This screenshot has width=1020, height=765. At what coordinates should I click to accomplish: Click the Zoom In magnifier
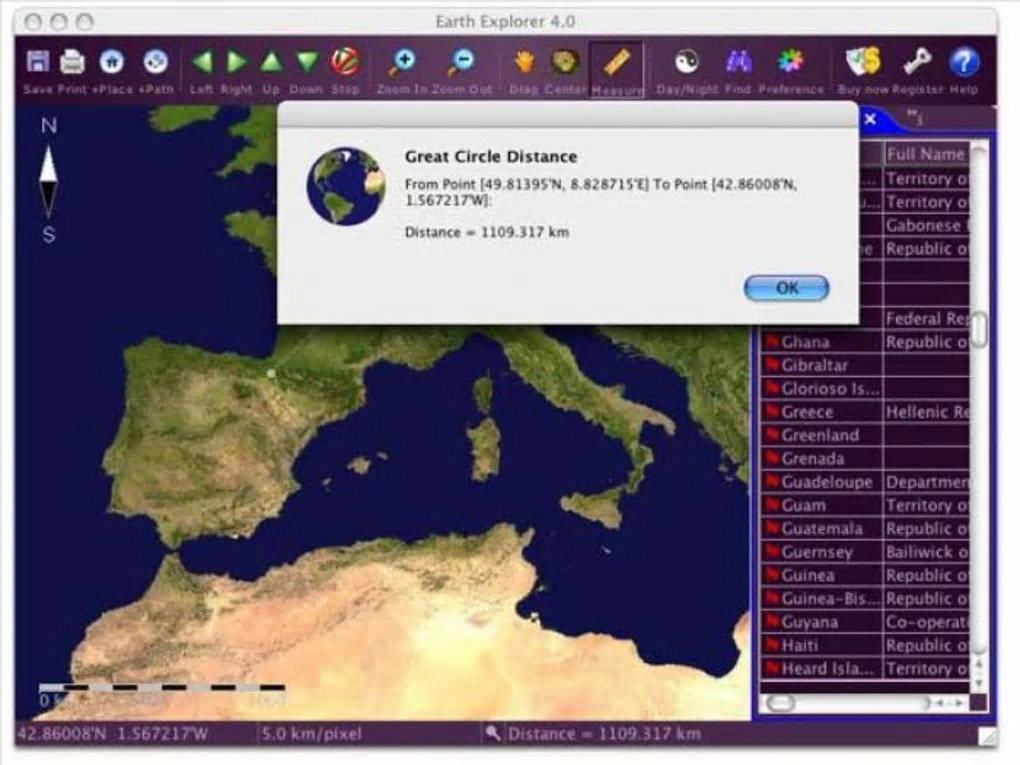click(402, 62)
